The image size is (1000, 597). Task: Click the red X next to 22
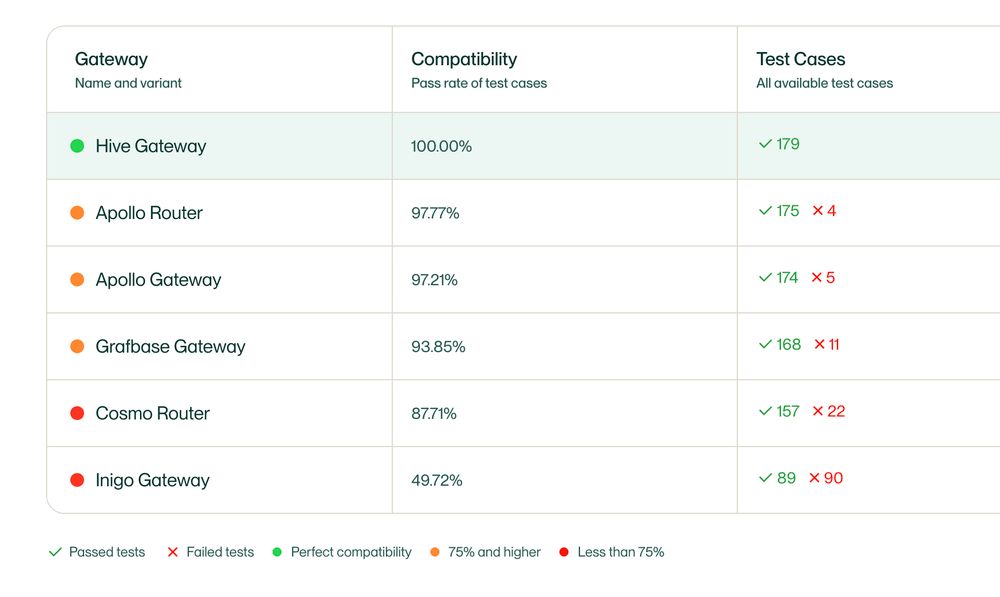click(818, 411)
